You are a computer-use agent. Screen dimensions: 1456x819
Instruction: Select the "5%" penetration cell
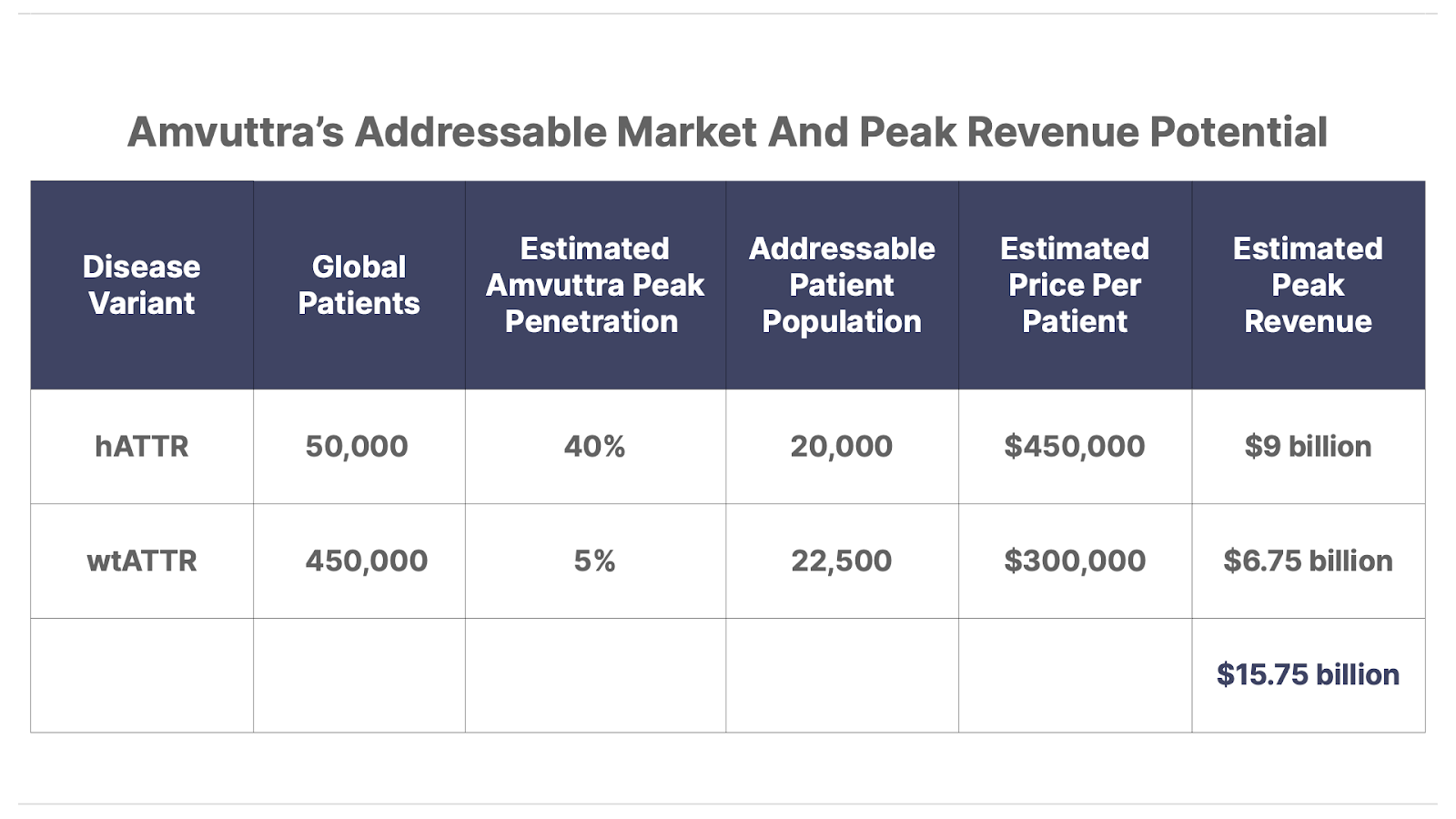point(595,561)
